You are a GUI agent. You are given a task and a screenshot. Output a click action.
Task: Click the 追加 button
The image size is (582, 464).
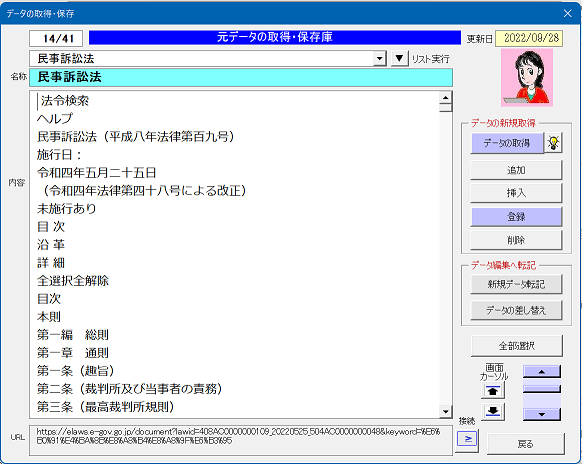(x=516, y=170)
